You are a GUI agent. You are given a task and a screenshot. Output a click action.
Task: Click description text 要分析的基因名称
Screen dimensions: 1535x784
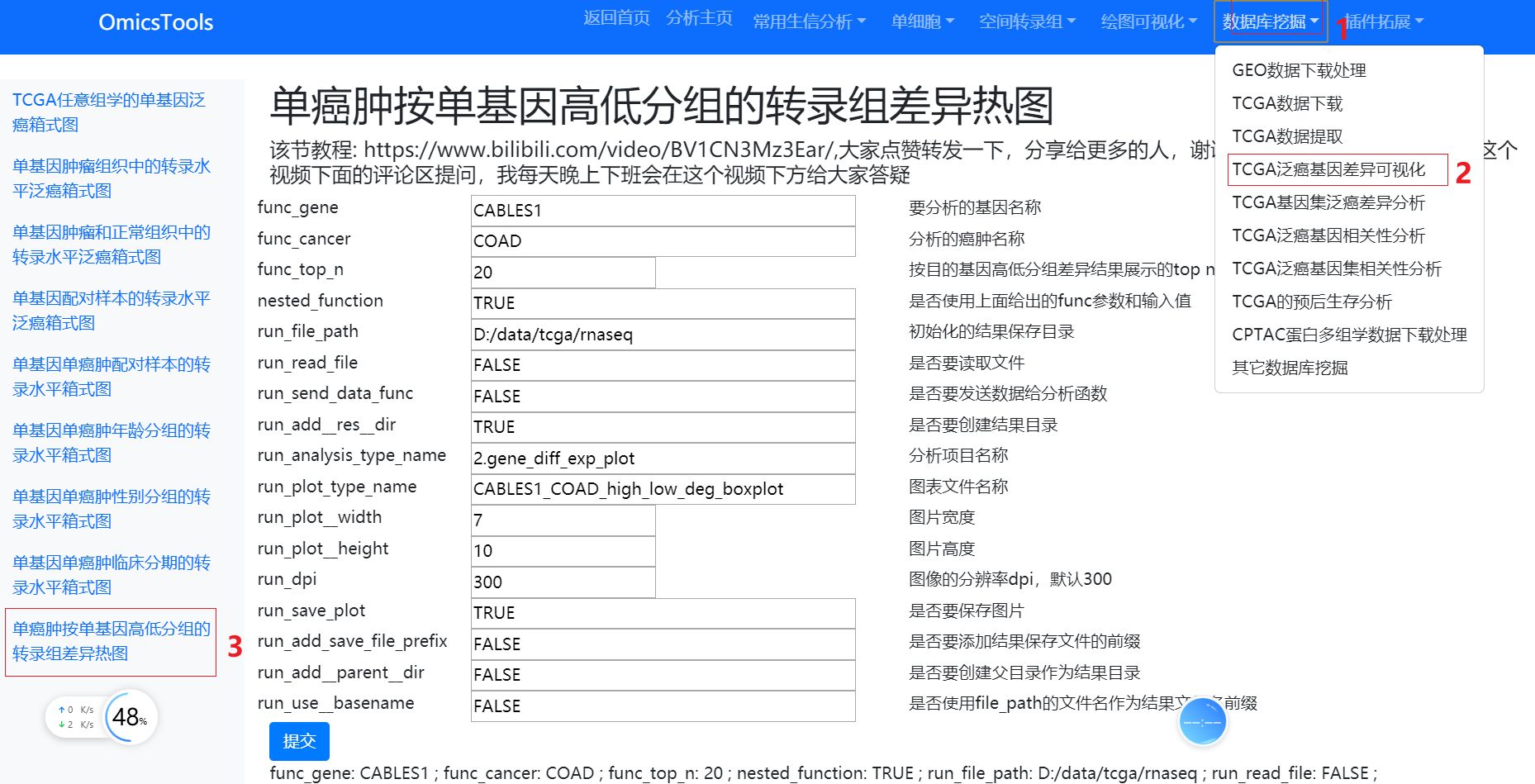point(975,207)
